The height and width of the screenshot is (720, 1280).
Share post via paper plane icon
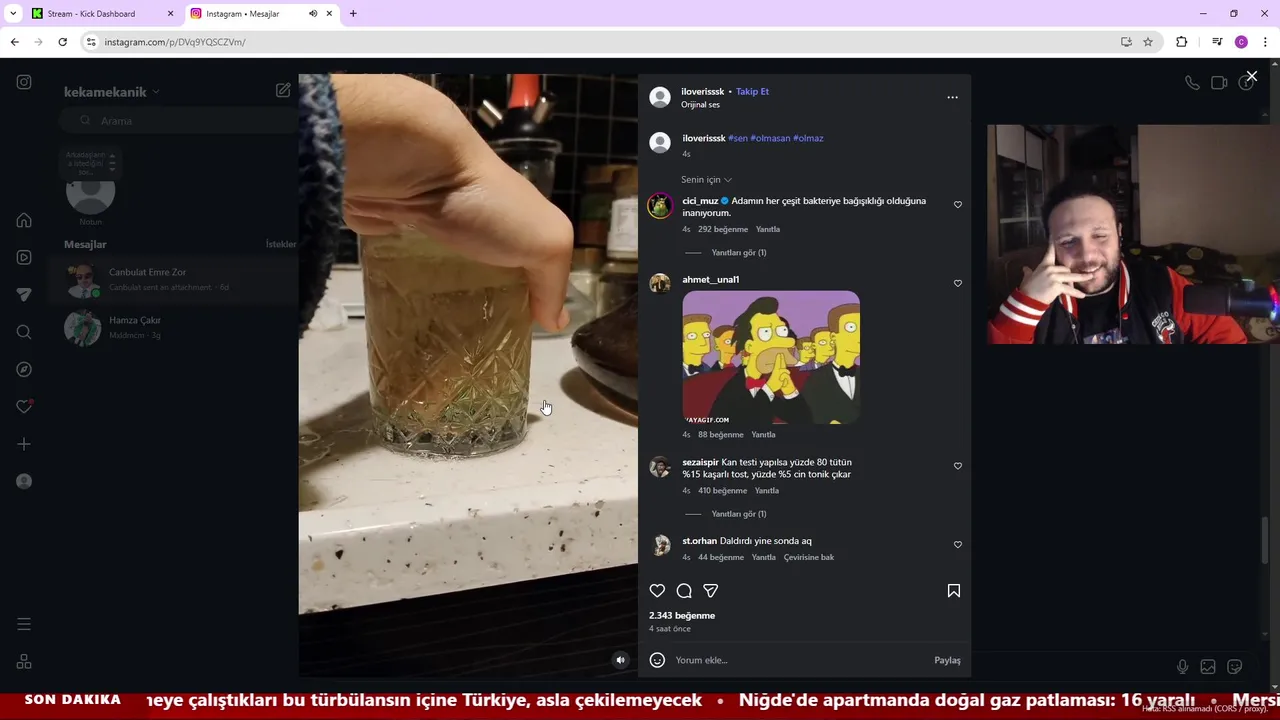pyautogui.click(x=711, y=591)
